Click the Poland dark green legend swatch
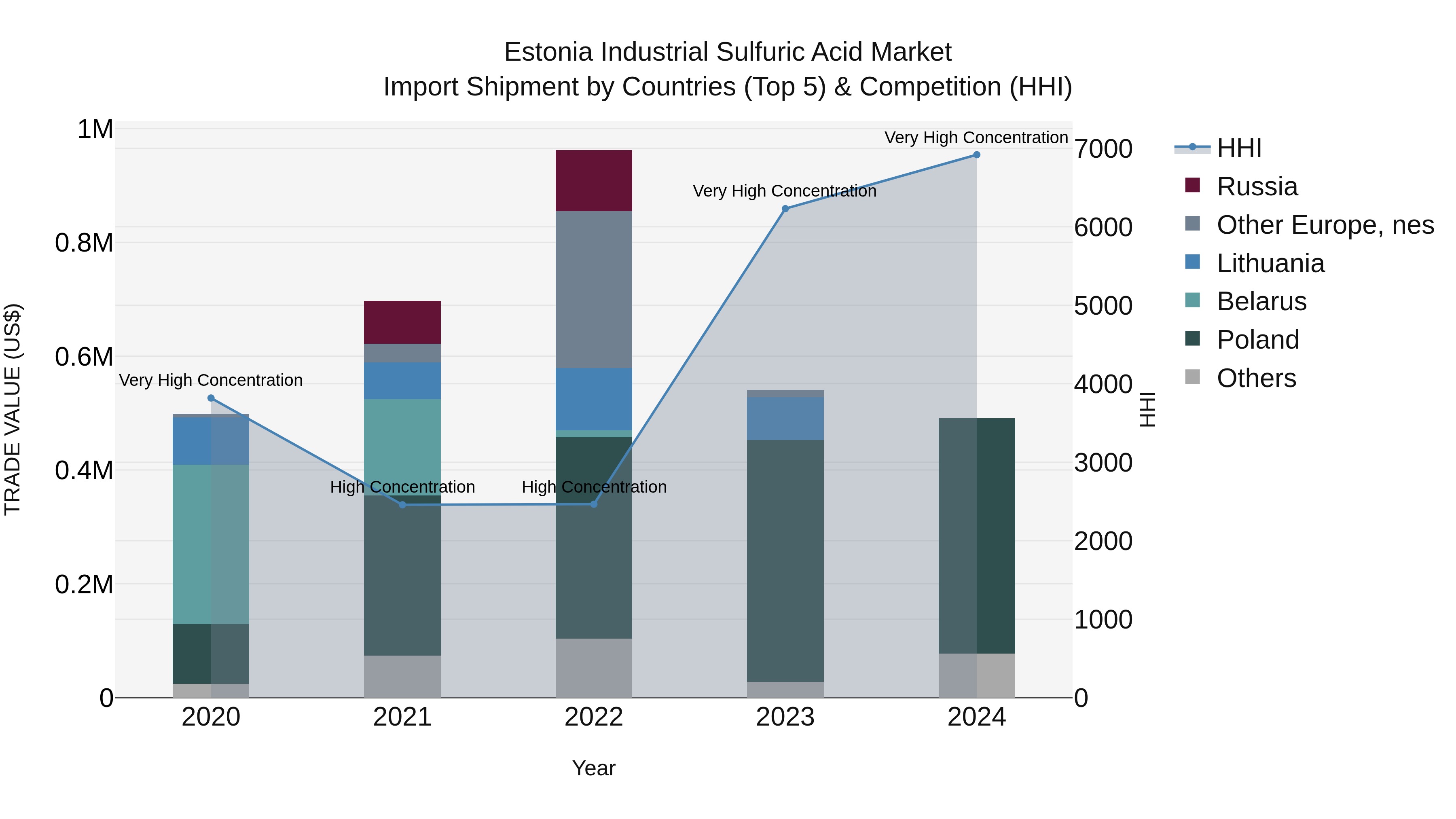This screenshot has height=819, width=1456. coord(1193,339)
